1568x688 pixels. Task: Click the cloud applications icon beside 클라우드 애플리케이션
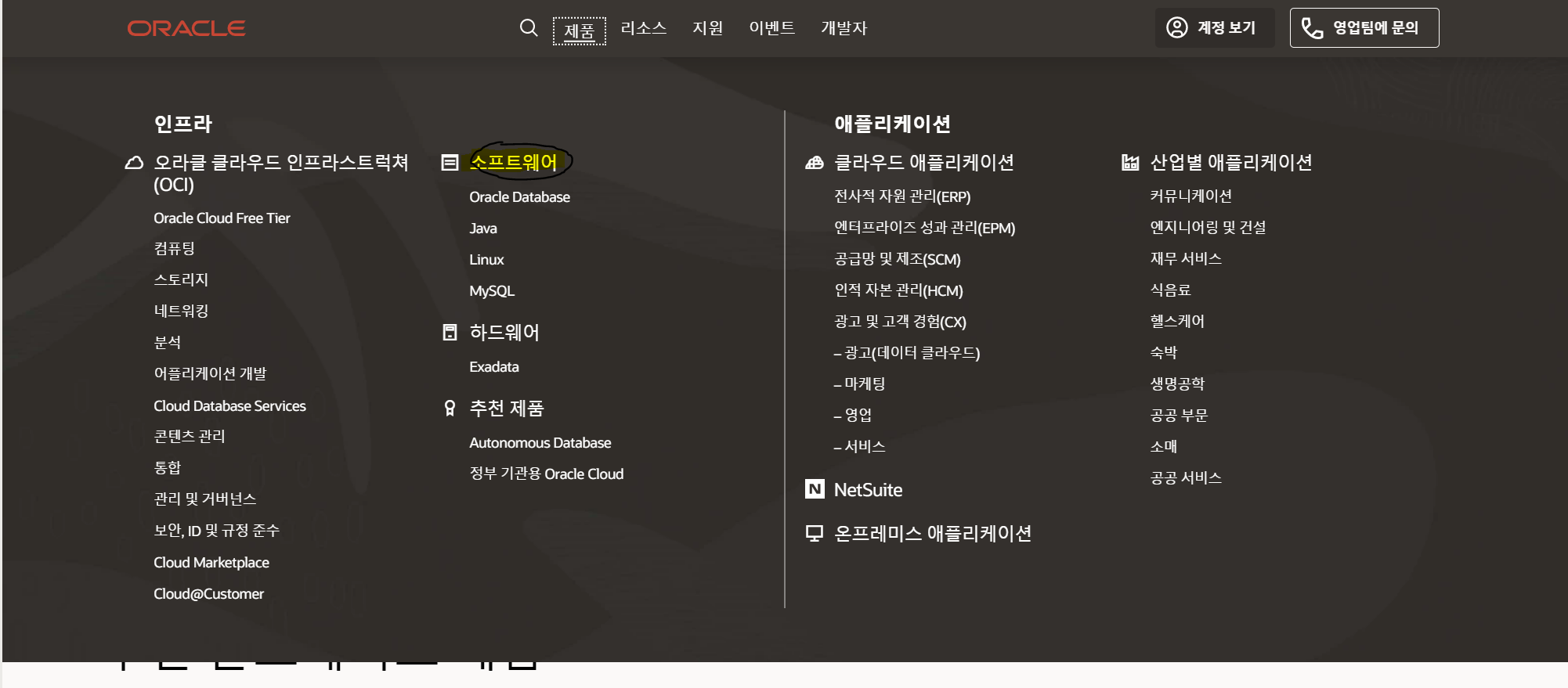coord(815,163)
